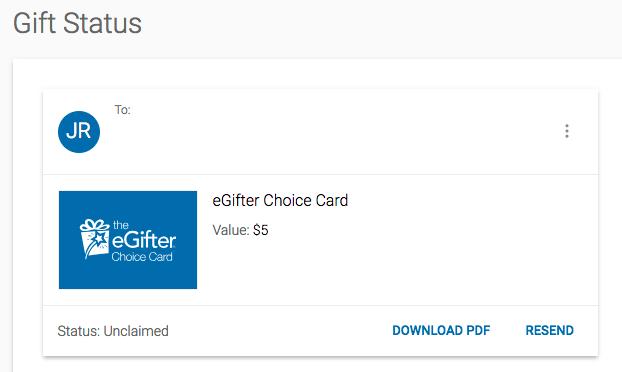Click the blank space between Unclaimed and Download PDF

coord(280,331)
